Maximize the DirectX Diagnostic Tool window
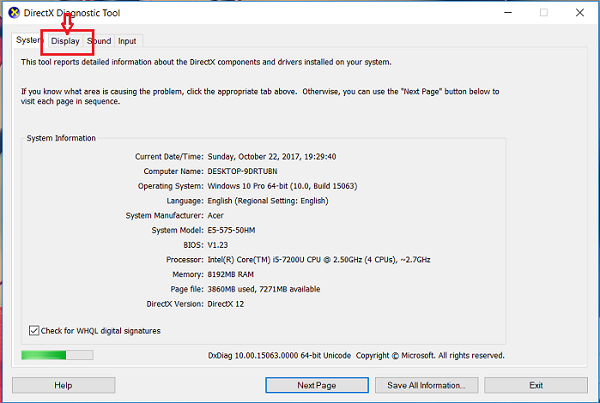 tap(543, 13)
